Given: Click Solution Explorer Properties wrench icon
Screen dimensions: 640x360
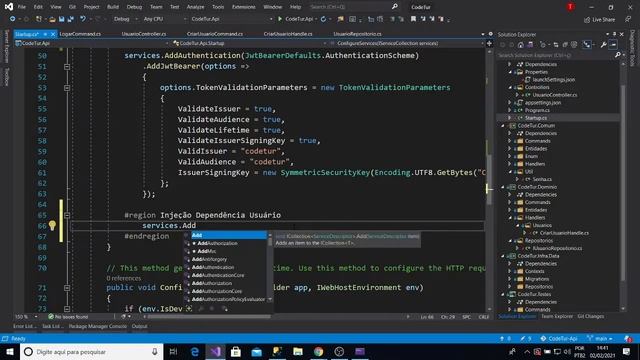Looking at the screenshot, I should (x=603, y=45).
